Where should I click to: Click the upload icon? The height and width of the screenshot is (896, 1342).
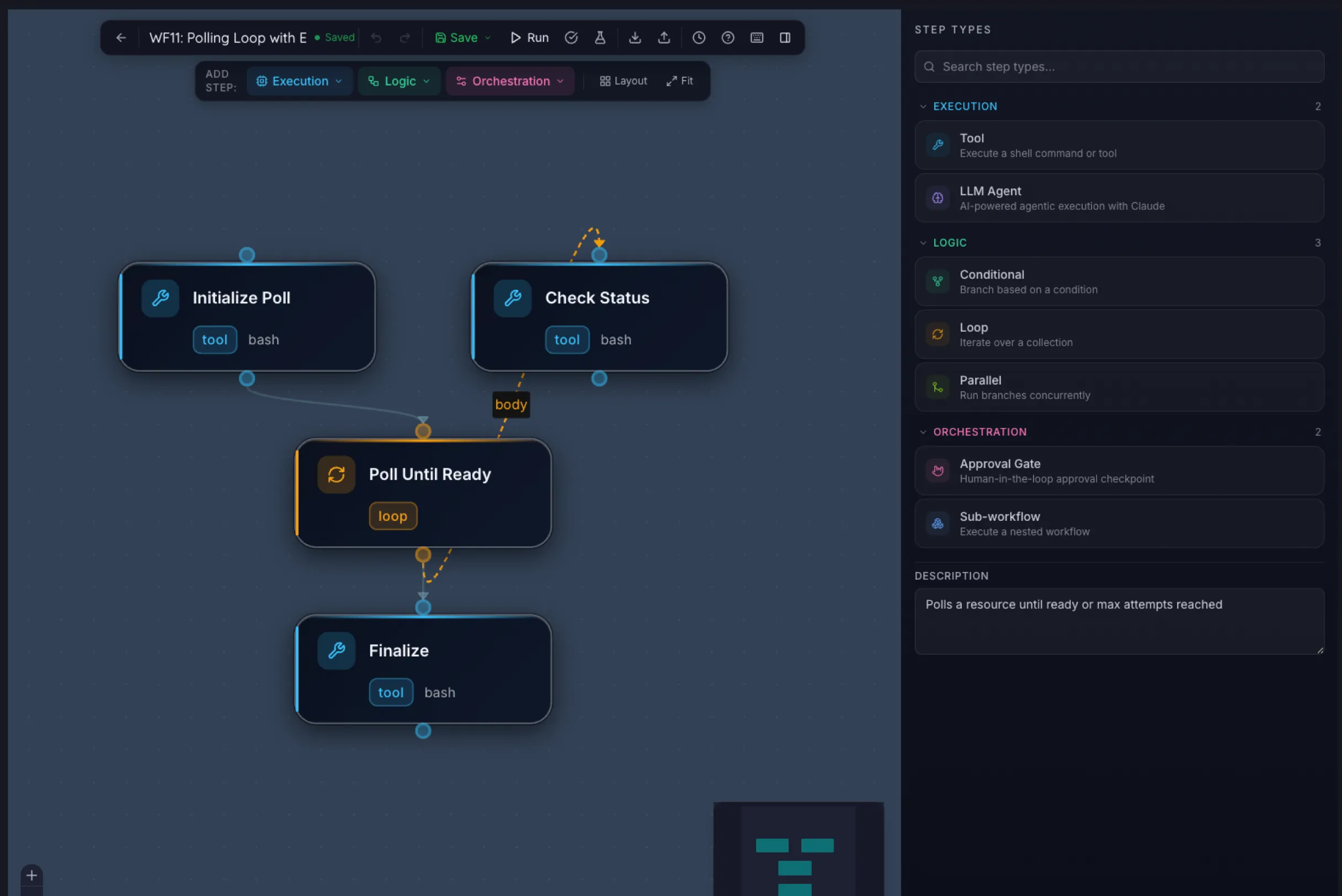(x=664, y=38)
